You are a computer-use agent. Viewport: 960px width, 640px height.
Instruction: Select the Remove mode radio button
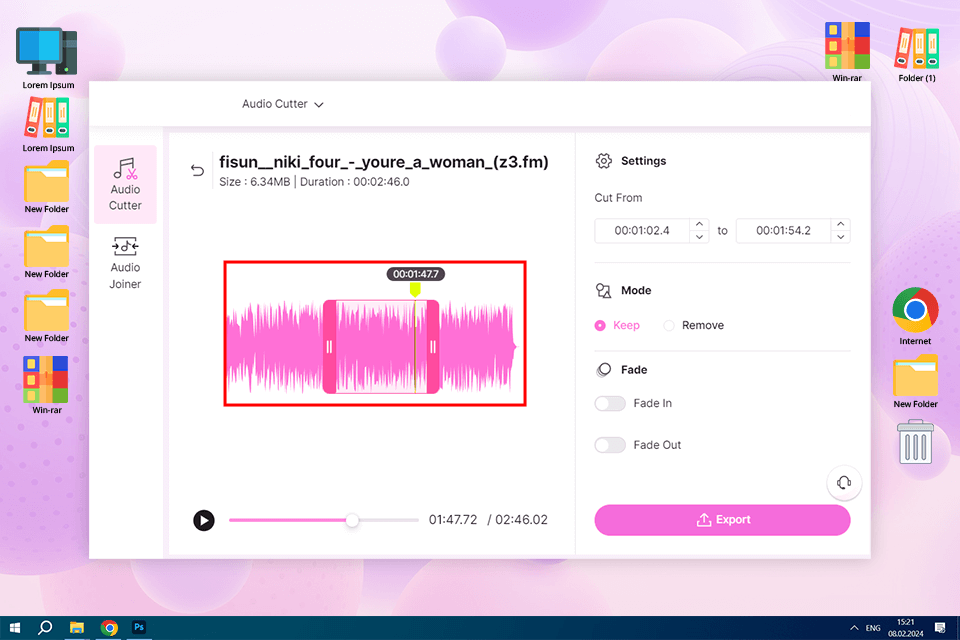click(x=669, y=325)
